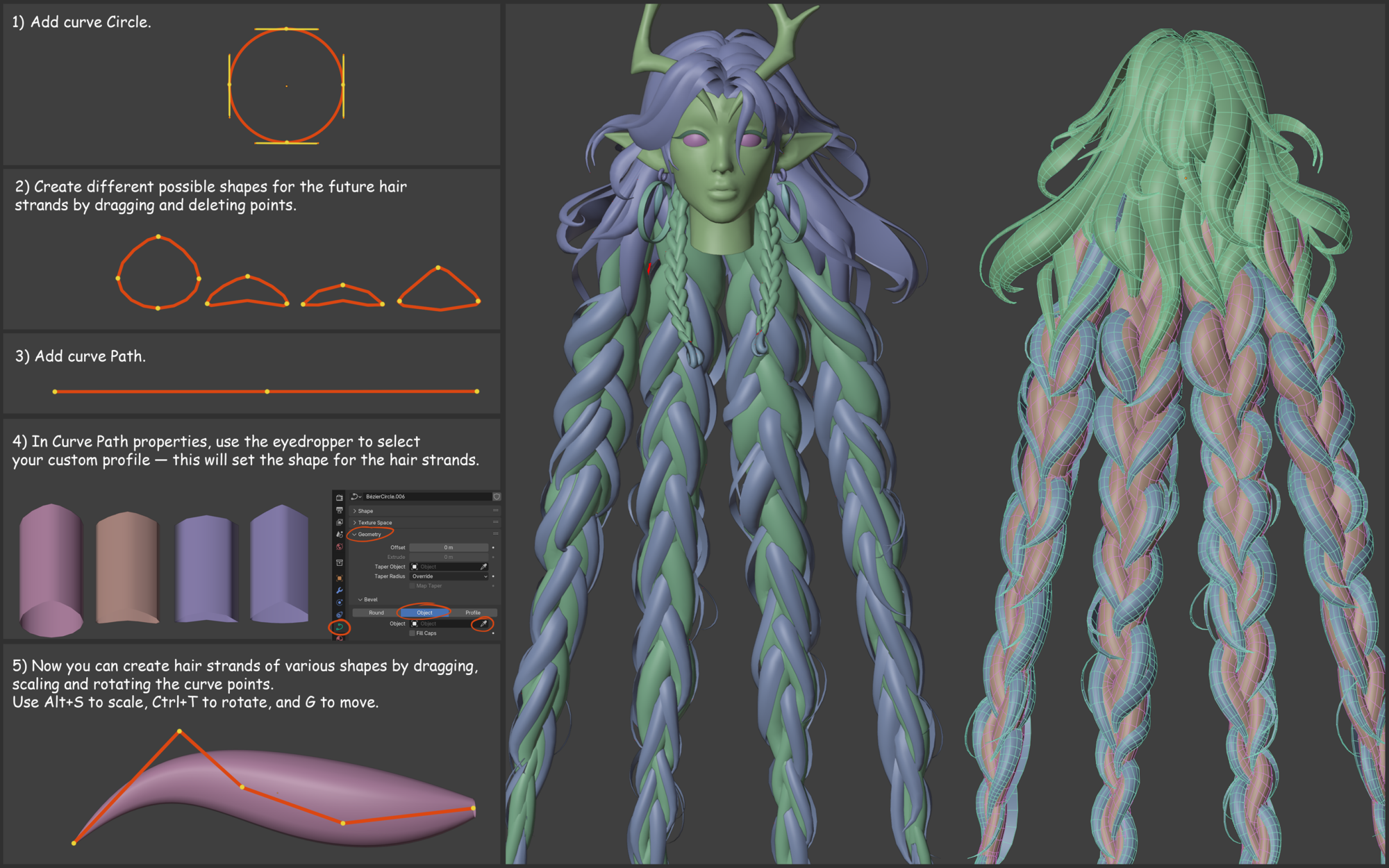1389x868 pixels.
Task: Open the Tool properties tab icon
Action: (x=340, y=498)
